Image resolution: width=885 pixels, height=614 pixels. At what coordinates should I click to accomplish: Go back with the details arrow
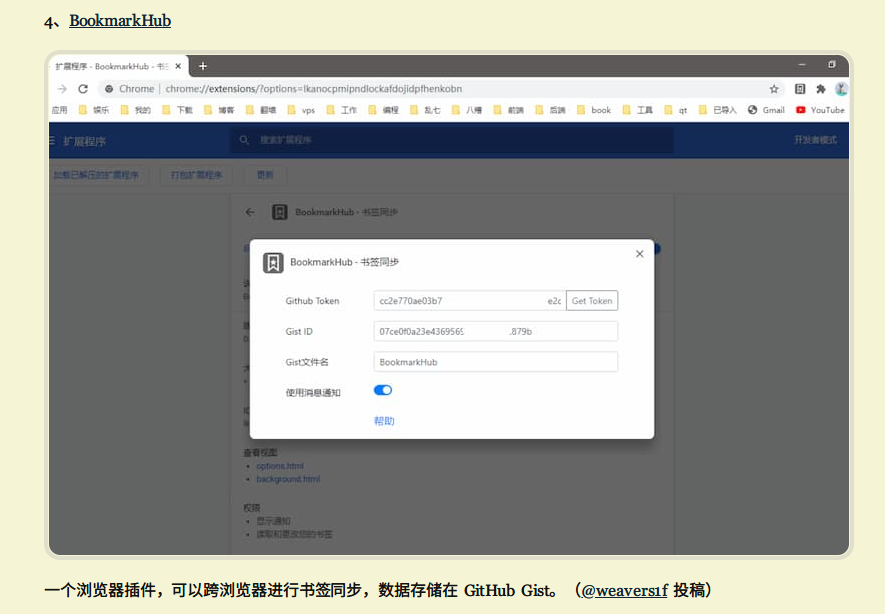point(250,212)
